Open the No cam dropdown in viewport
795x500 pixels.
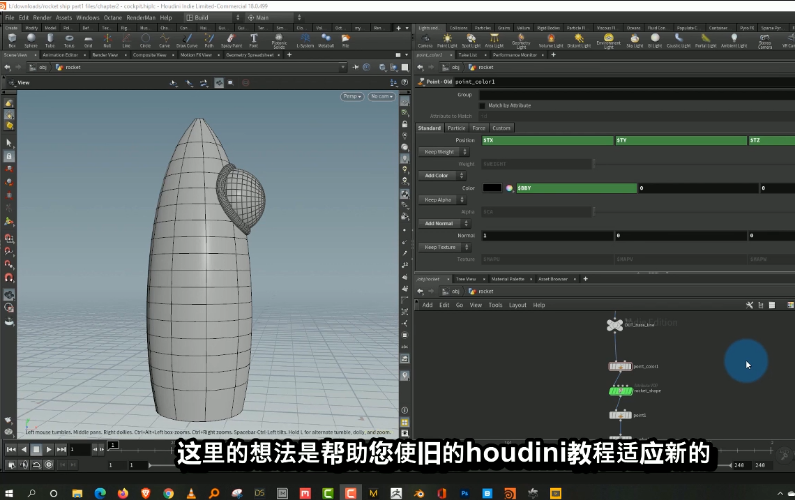[382, 96]
